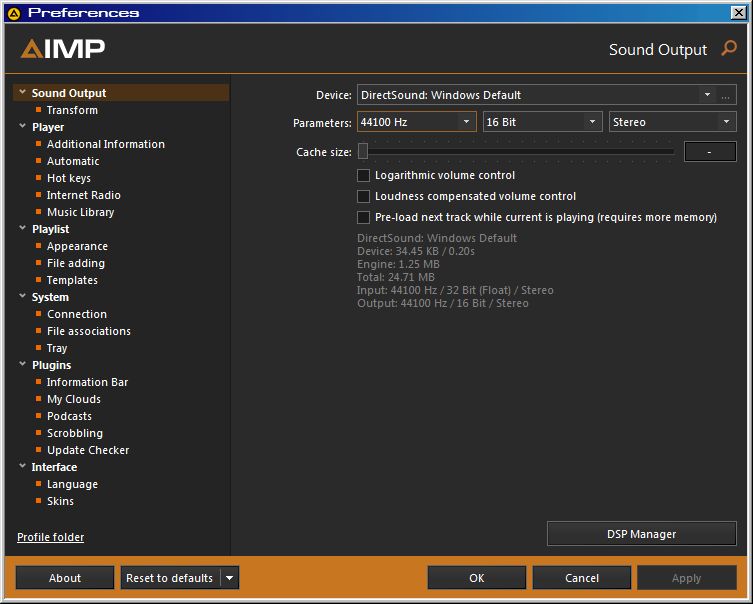Enable Logarithmic volume control checkbox
Screen dimensions: 753x604
pos(364,175)
